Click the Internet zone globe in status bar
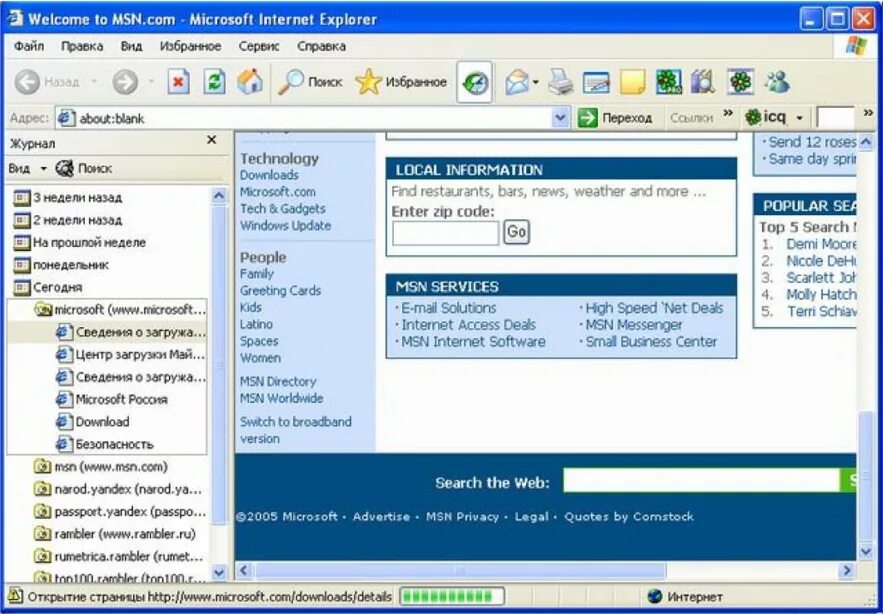The height and width of the screenshot is (614, 883). 654,597
